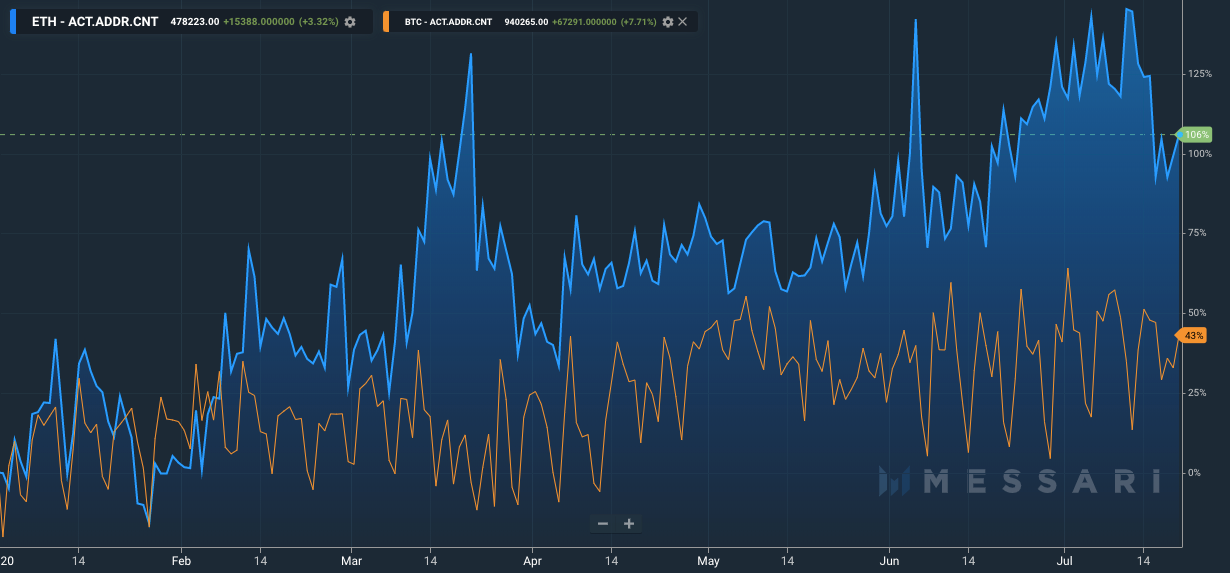Click the blue ETH series color bar
The height and width of the screenshot is (573, 1230).
[14, 22]
